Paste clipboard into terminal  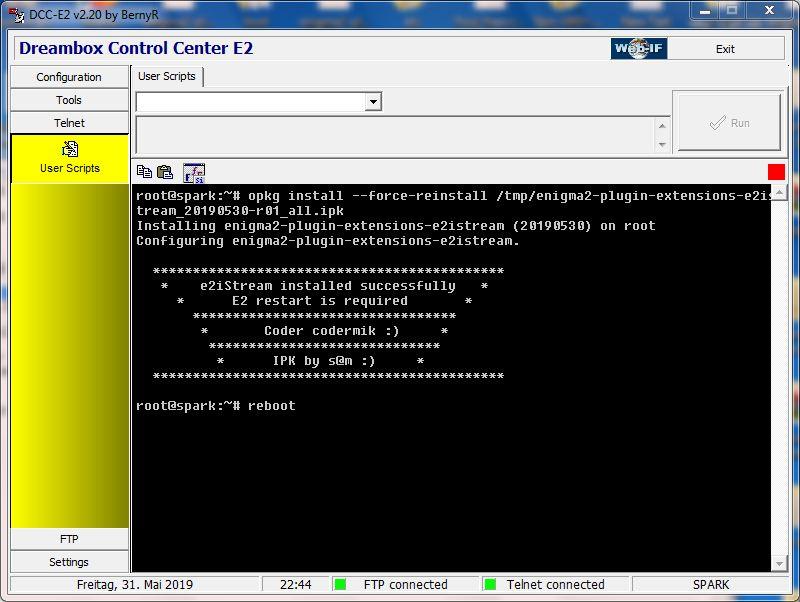(x=164, y=172)
